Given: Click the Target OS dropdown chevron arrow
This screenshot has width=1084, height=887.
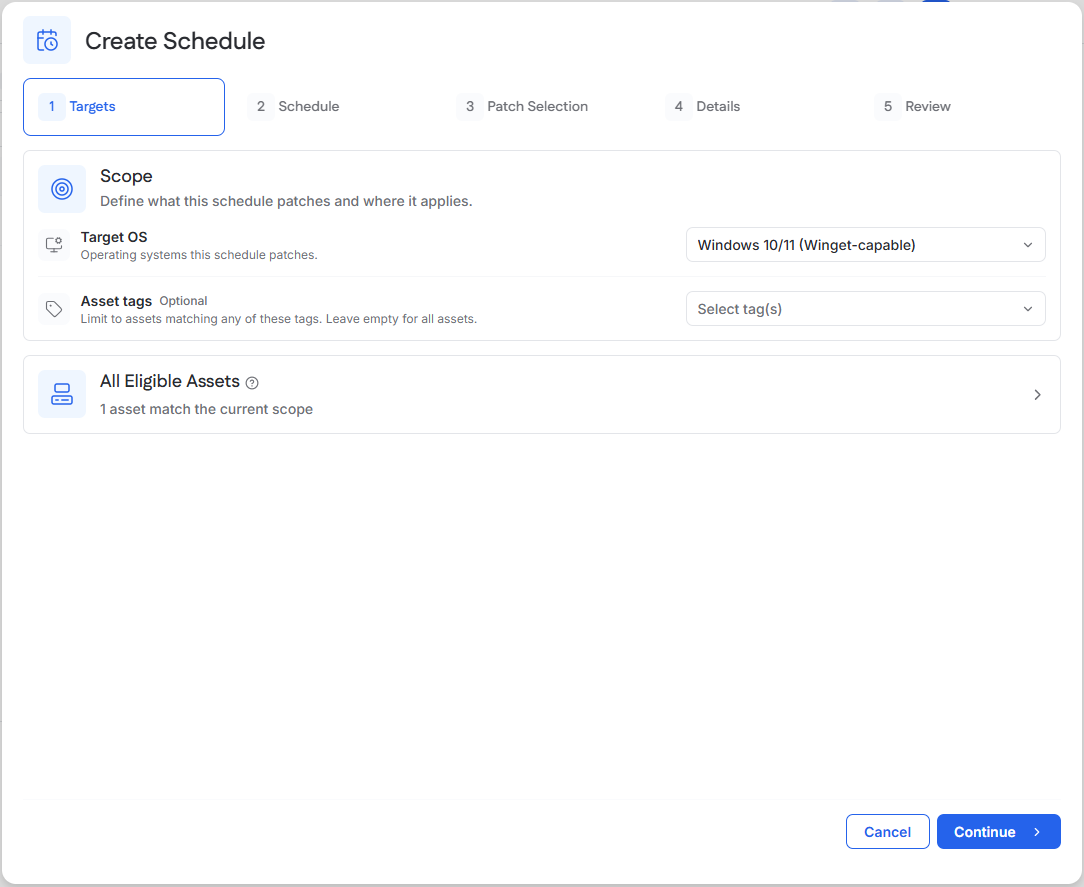Looking at the screenshot, I should 1027,245.
